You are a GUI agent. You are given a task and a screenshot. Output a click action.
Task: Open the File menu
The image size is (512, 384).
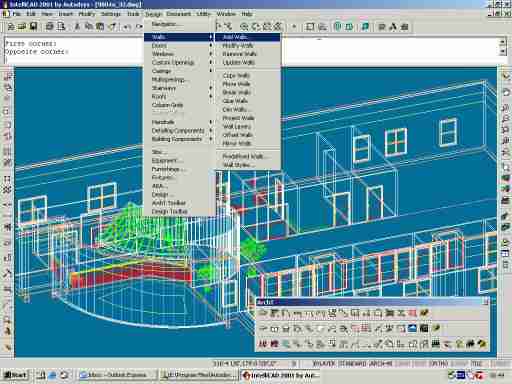pyautogui.click(x=17, y=14)
